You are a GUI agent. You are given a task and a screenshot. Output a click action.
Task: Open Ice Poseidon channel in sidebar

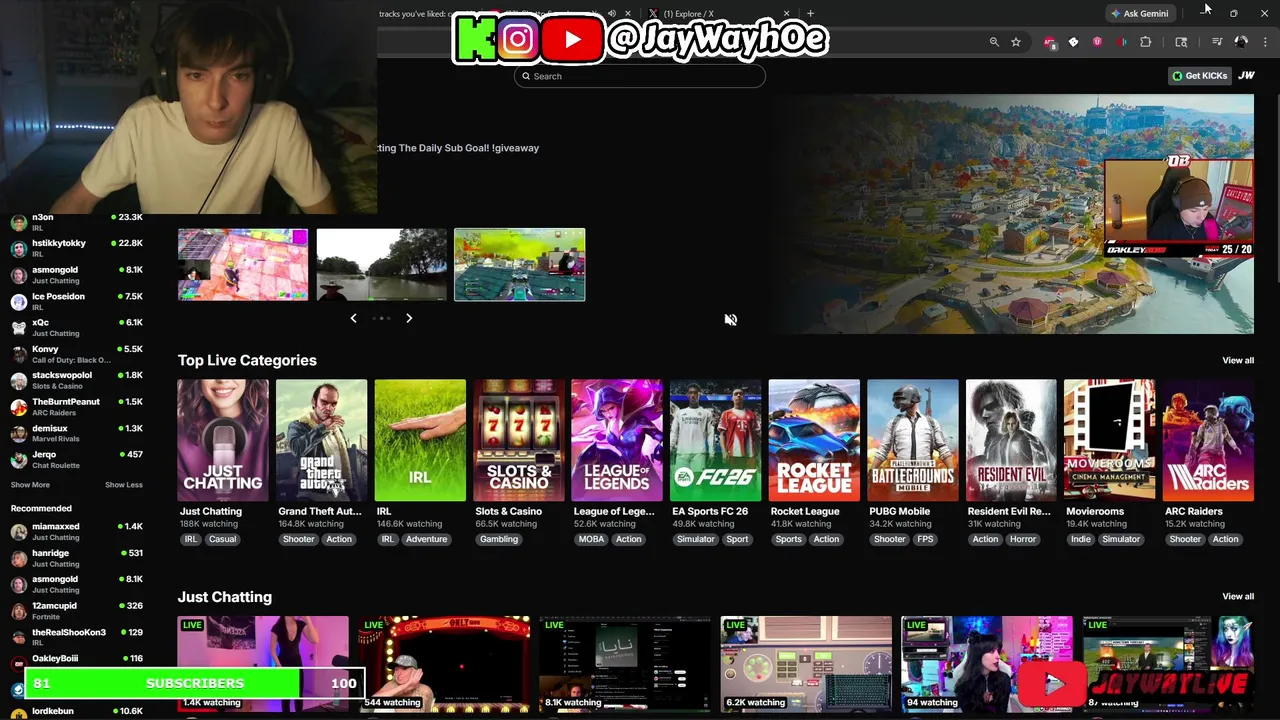76,301
